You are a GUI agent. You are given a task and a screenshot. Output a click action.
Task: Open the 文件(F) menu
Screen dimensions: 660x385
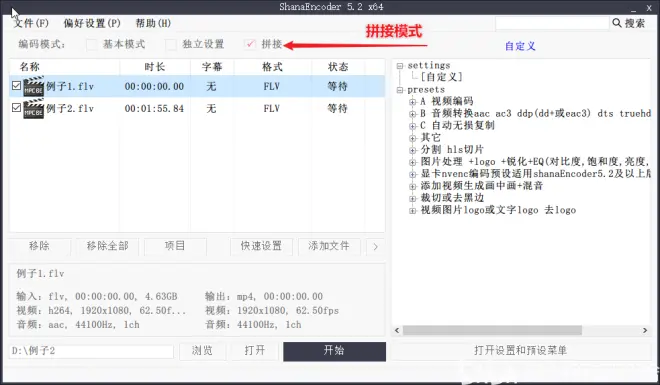(31, 23)
